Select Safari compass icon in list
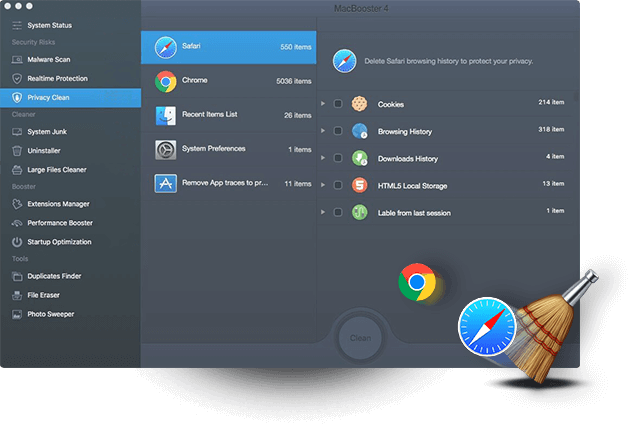This screenshot has width=629, height=431. [x=166, y=47]
